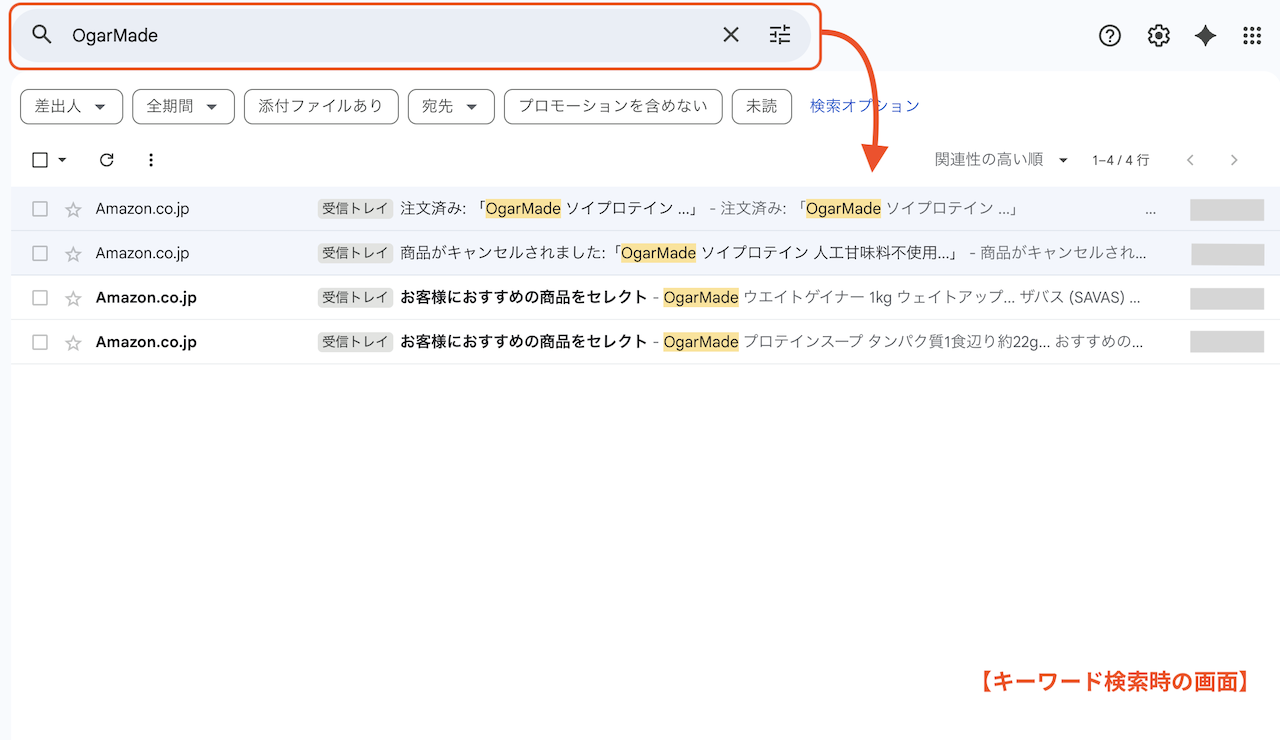
Task: Open the three-dot more actions menu
Action: [x=151, y=160]
